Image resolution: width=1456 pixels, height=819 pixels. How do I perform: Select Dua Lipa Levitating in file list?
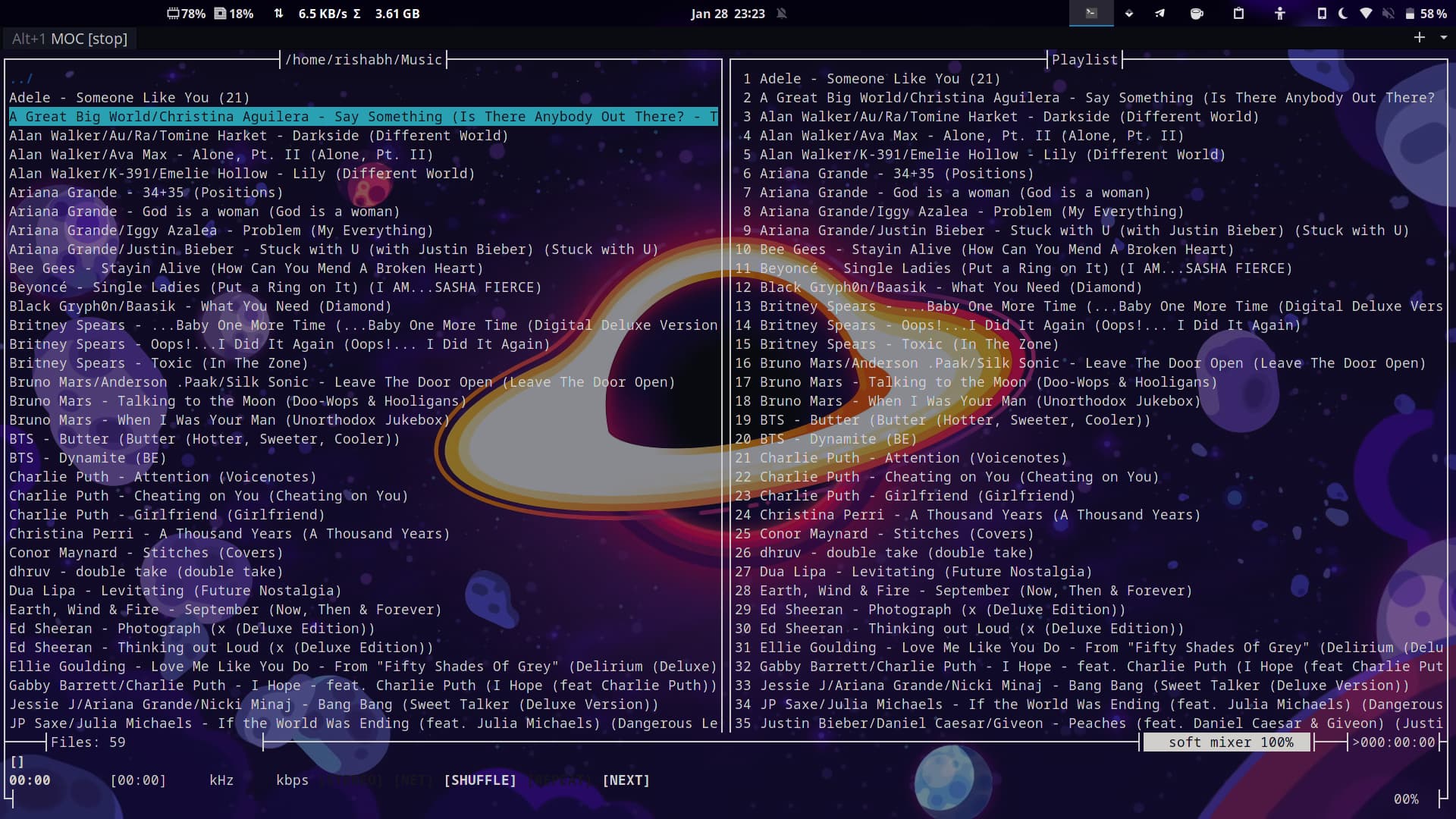click(175, 591)
